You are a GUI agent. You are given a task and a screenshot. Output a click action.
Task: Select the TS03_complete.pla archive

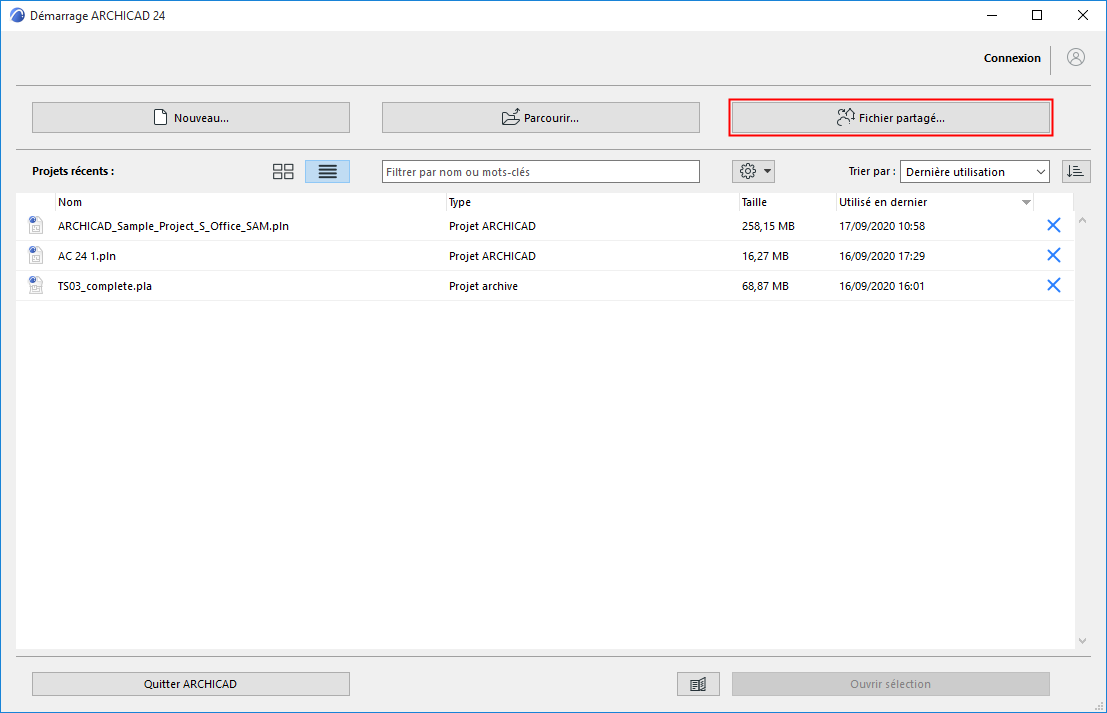pos(545,286)
